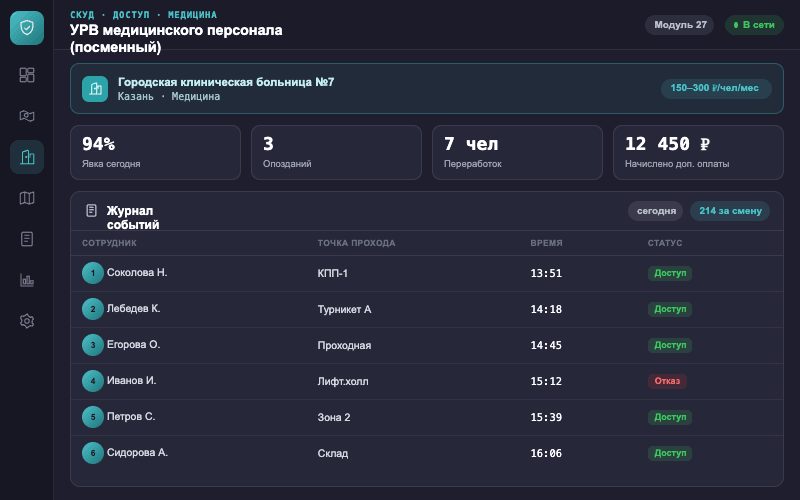
Task: Click avatar badge 6 for Сидорова А.
Action: [93, 453]
